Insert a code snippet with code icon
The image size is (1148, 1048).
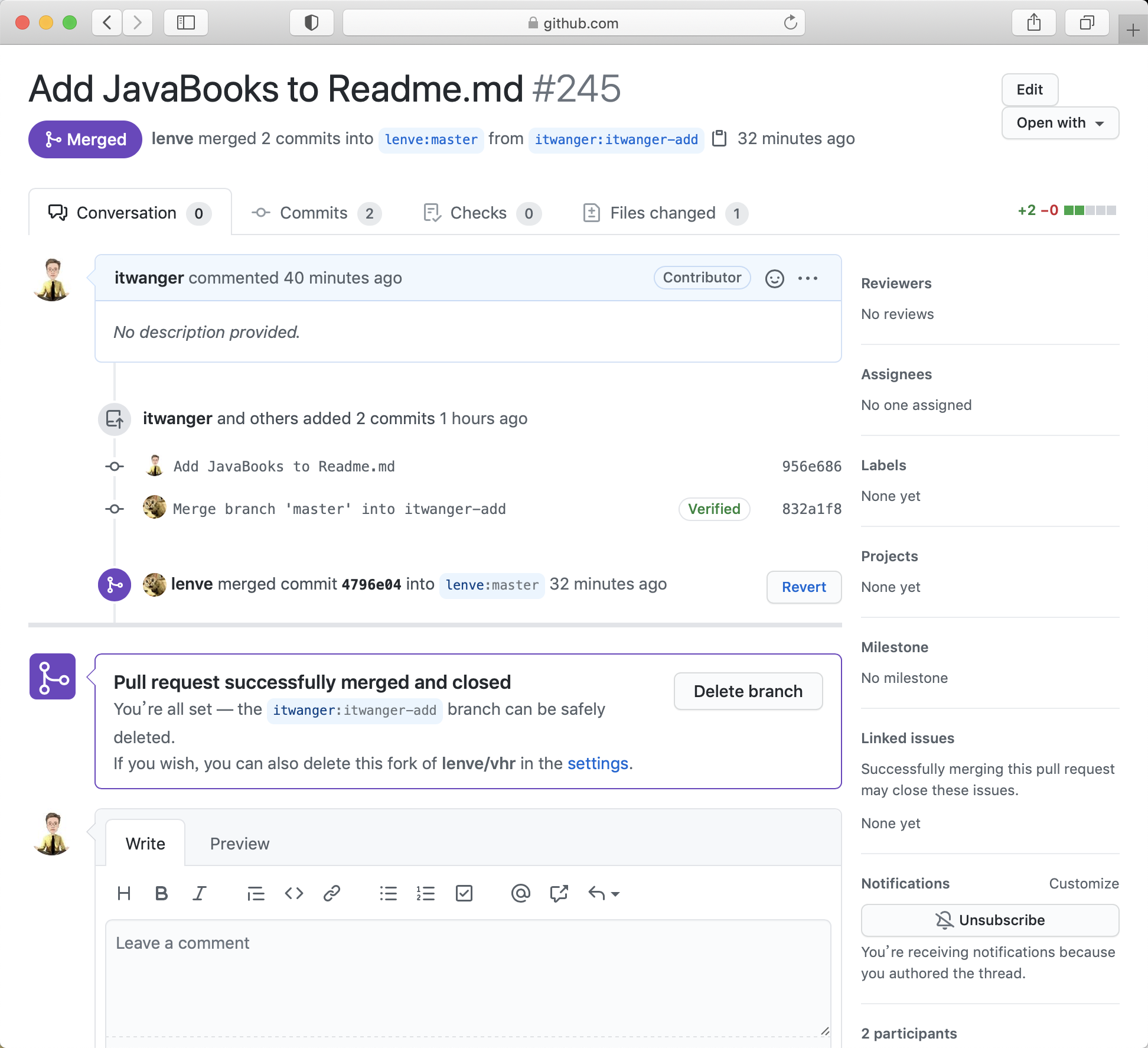coord(293,893)
